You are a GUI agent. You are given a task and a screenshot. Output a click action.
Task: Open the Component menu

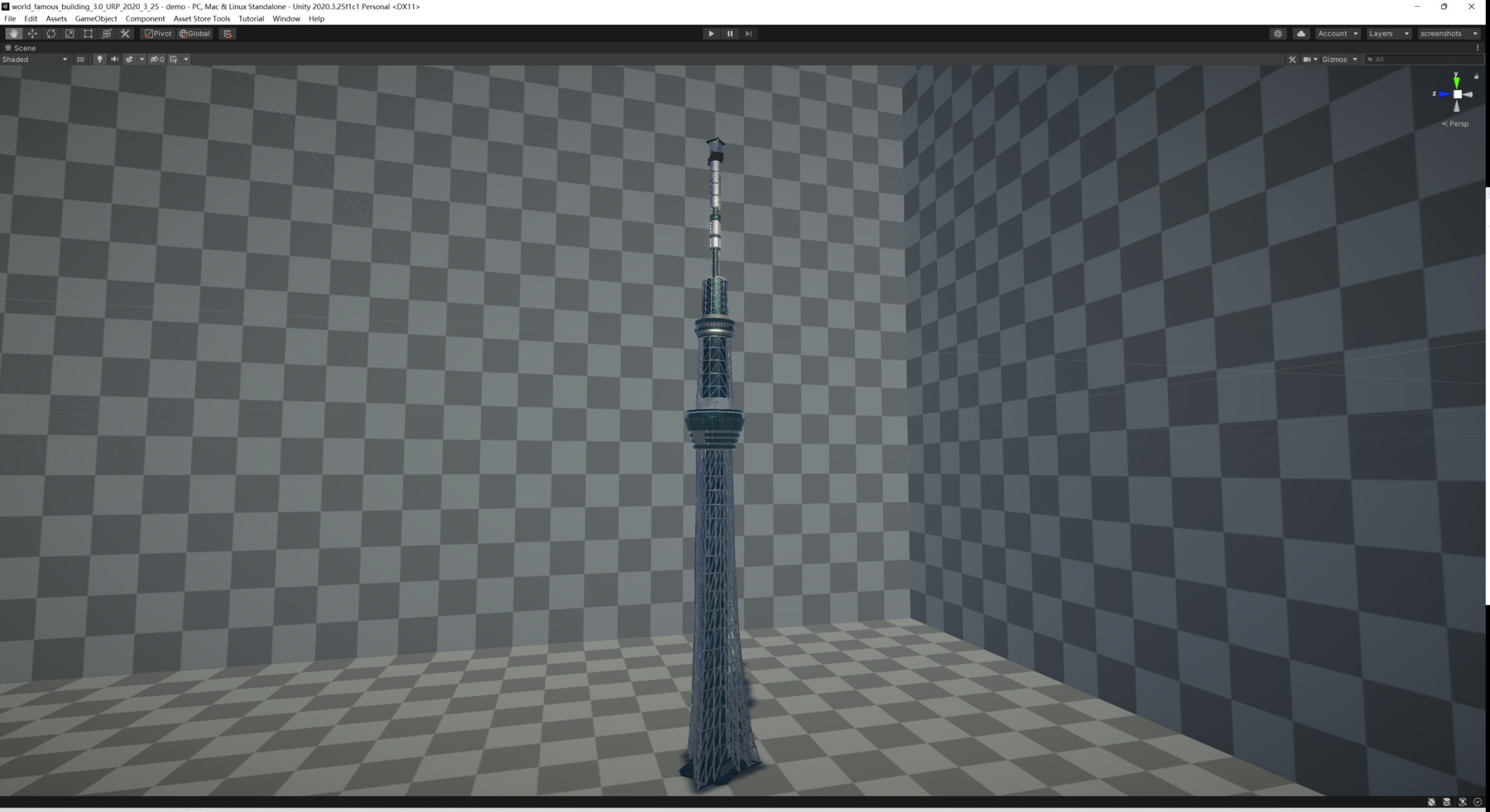(146, 18)
